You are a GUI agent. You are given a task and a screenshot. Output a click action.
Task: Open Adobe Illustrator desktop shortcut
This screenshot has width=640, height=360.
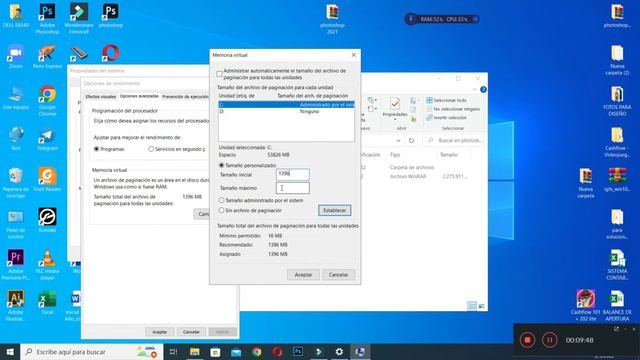tap(16, 305)
